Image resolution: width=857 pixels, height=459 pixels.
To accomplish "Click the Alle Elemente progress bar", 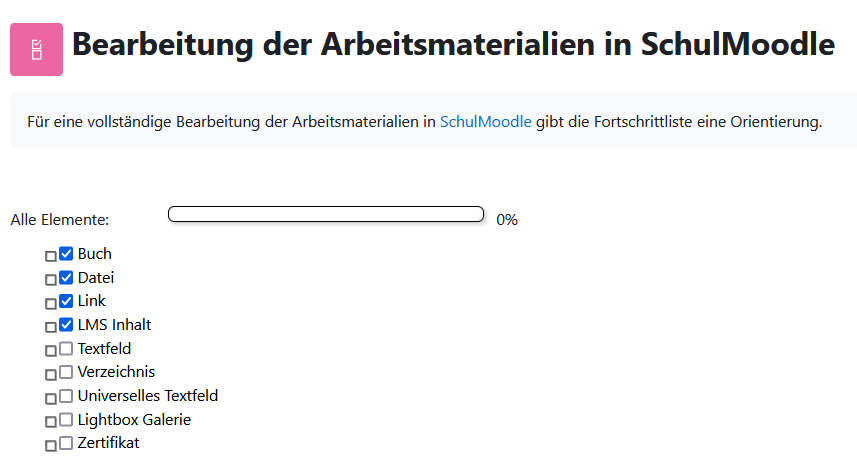I will [326, 214].
